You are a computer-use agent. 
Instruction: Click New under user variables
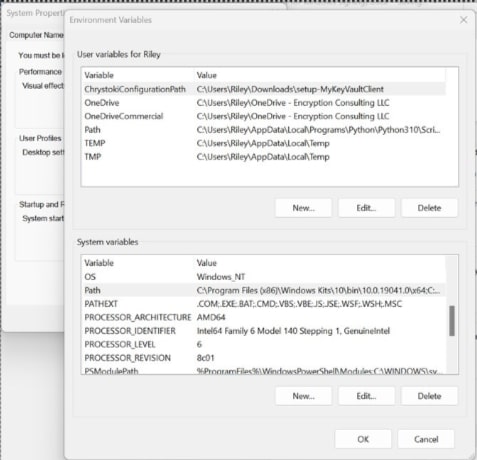303,208
